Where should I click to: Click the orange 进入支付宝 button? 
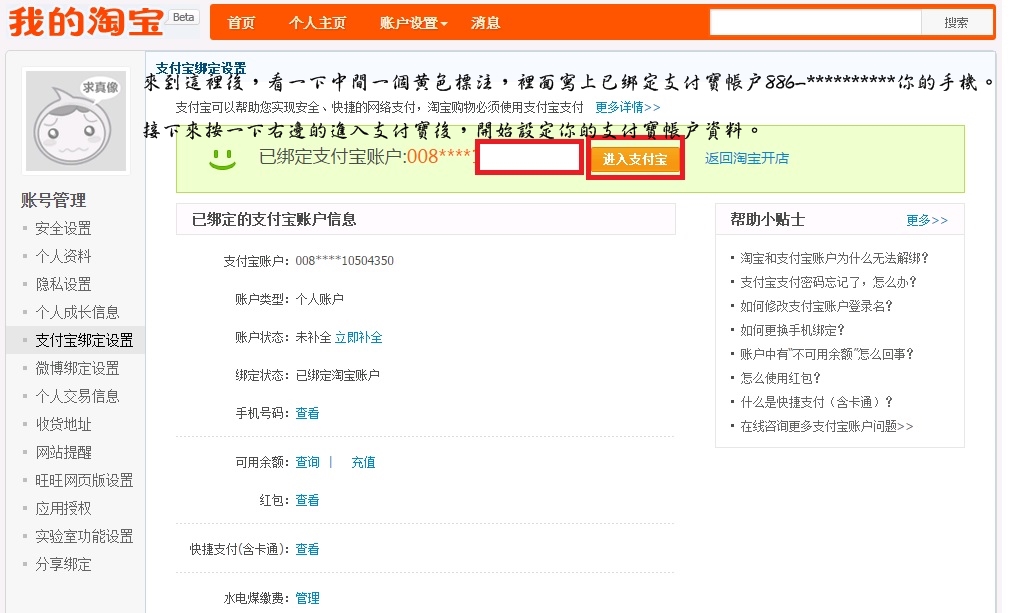tap(635, 159)
